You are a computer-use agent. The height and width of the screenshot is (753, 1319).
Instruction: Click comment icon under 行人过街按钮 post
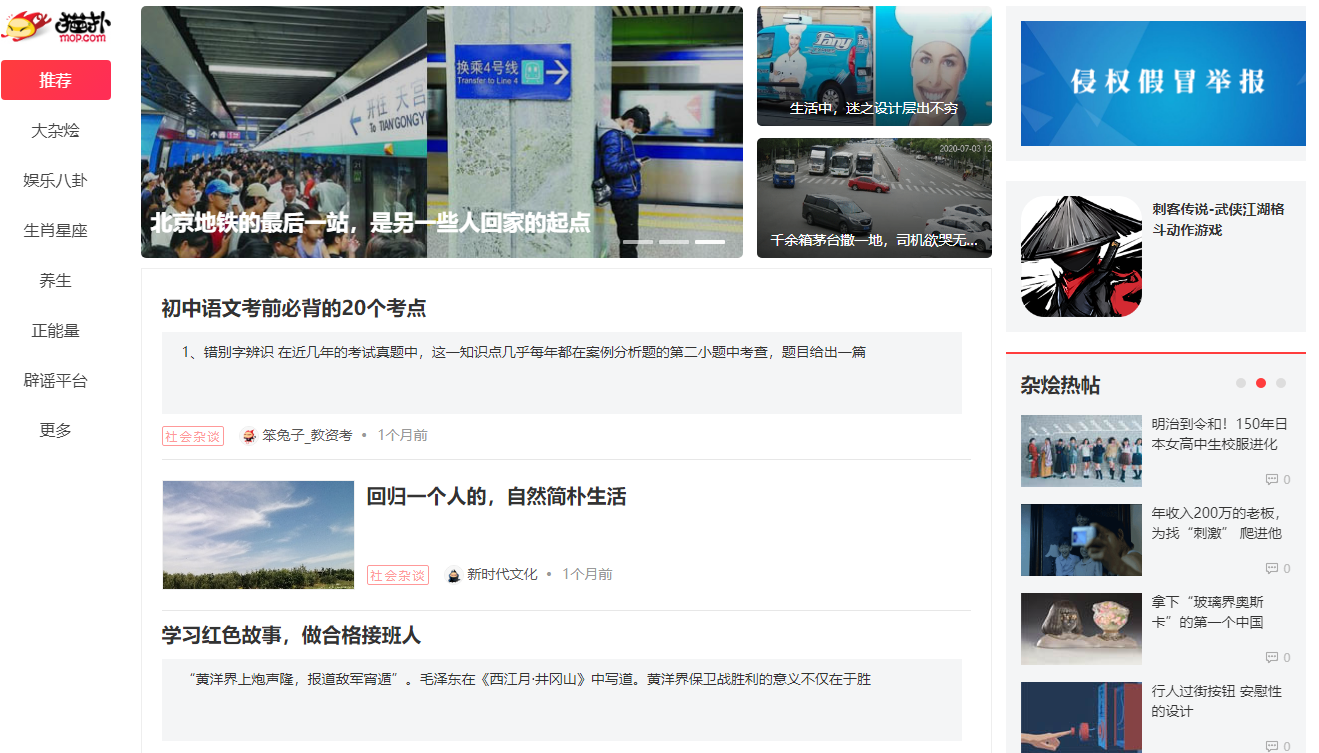[1270, 745]
